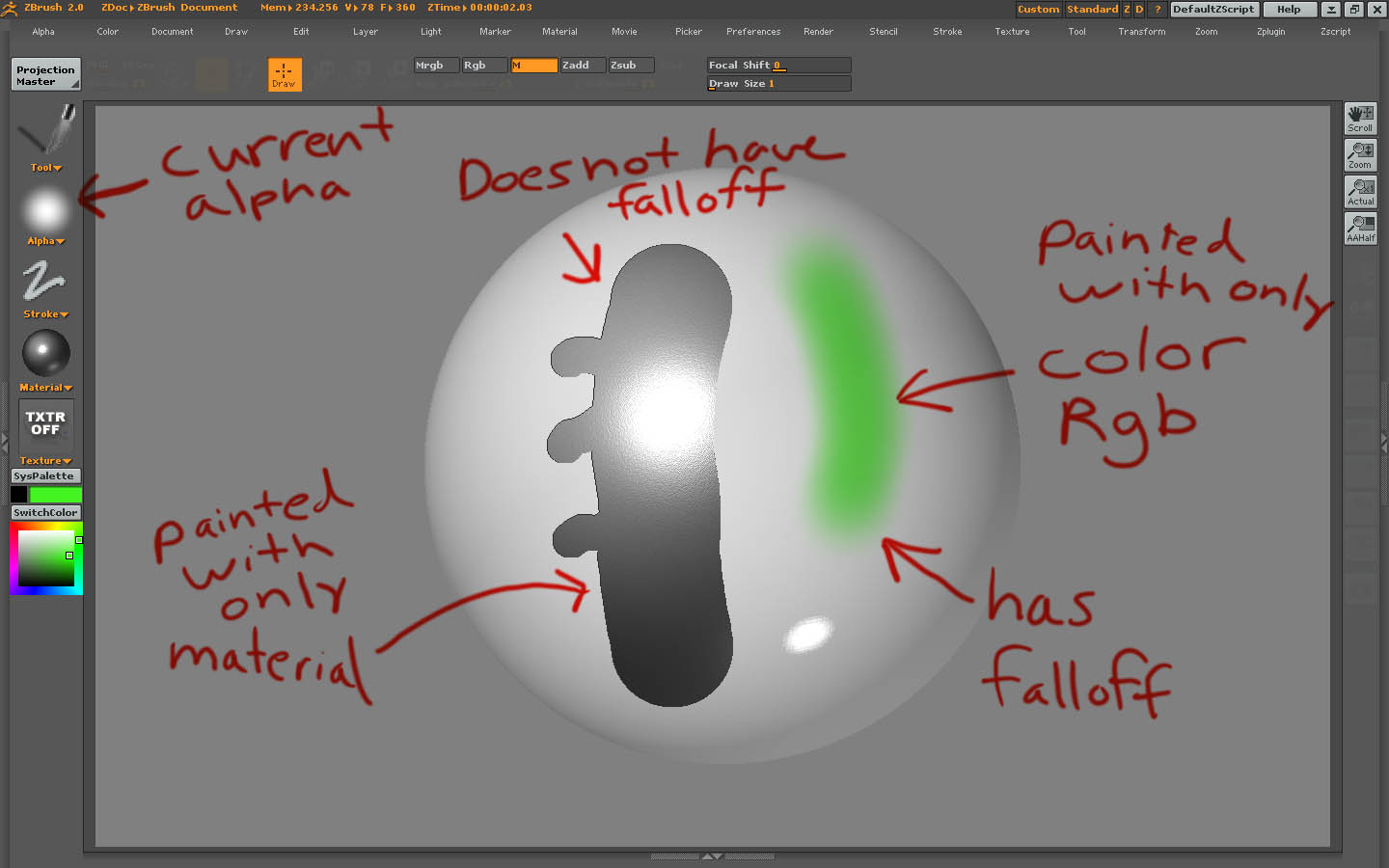
Task: Select the Draw mode icon
Action: [284, 74]
